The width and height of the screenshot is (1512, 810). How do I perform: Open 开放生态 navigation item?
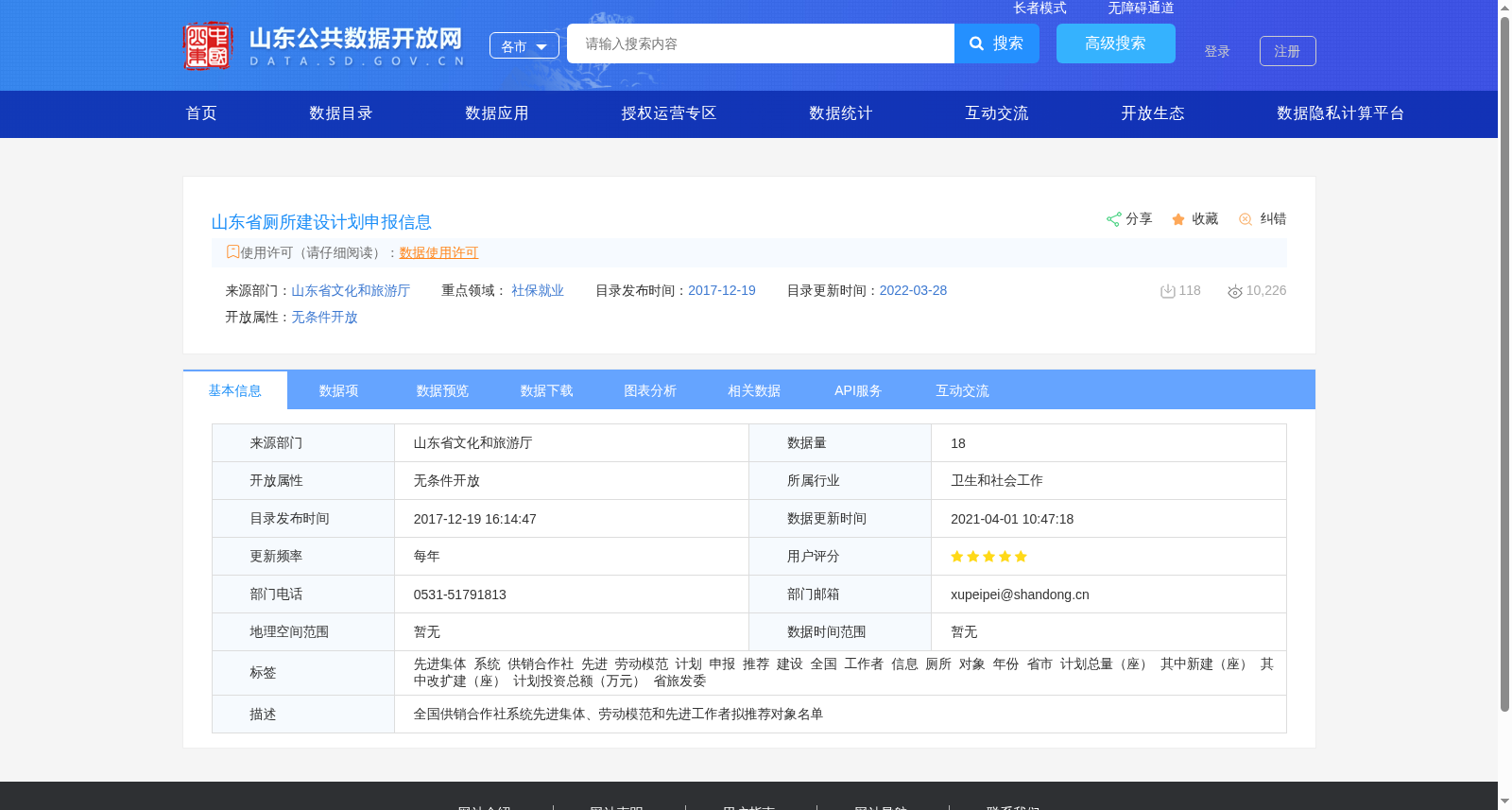pyautogui.click(x=1153, y=113)
